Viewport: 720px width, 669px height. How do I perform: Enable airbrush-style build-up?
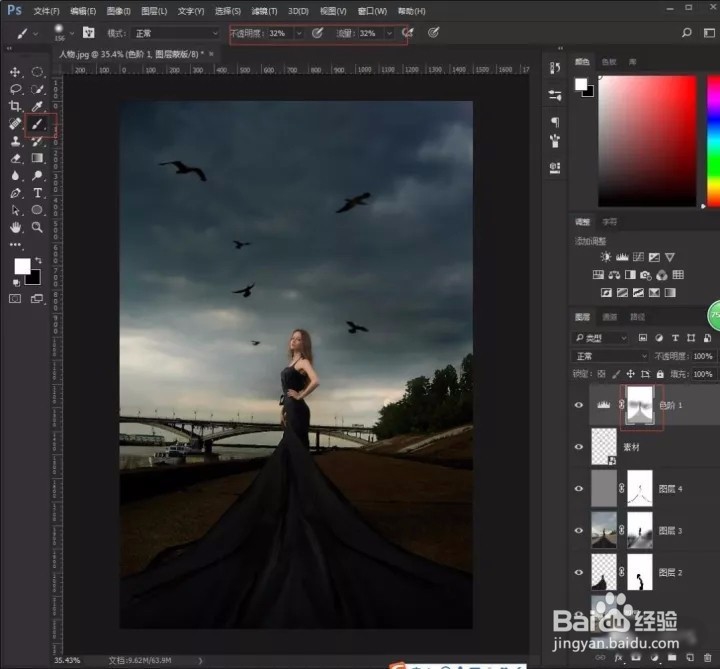[407, 33]
